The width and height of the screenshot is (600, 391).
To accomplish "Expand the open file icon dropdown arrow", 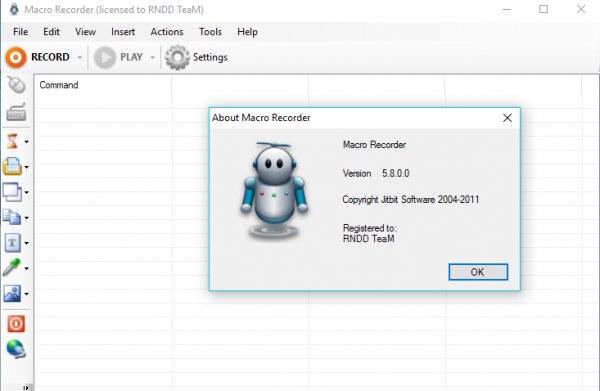I will point(26,167).
